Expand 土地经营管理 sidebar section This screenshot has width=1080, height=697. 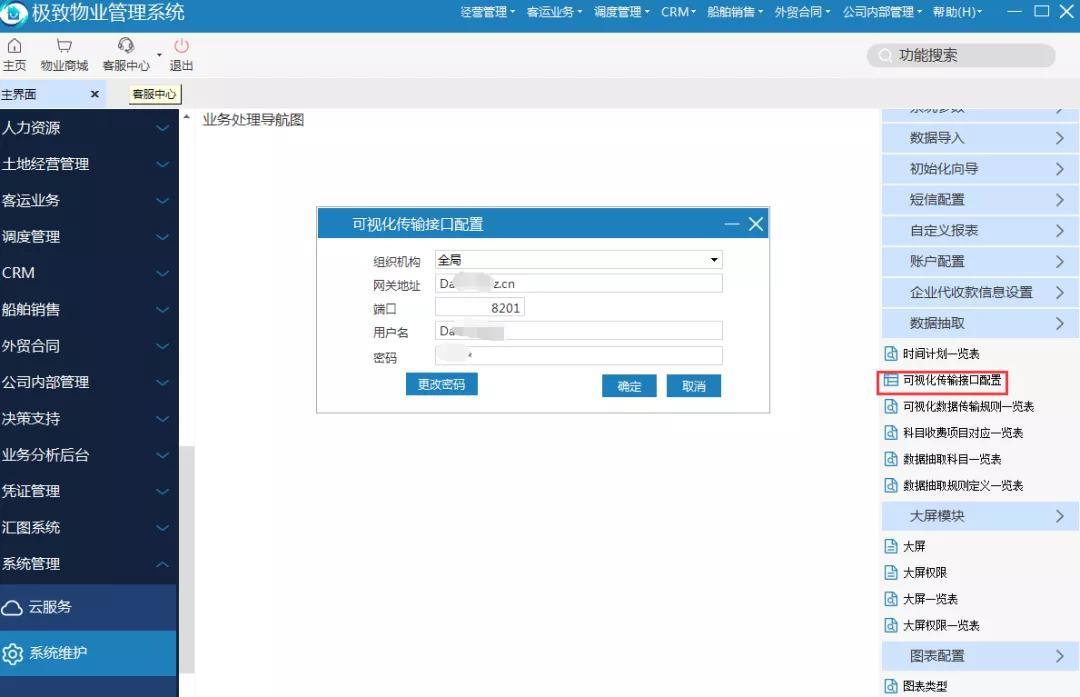coord(88,164)
